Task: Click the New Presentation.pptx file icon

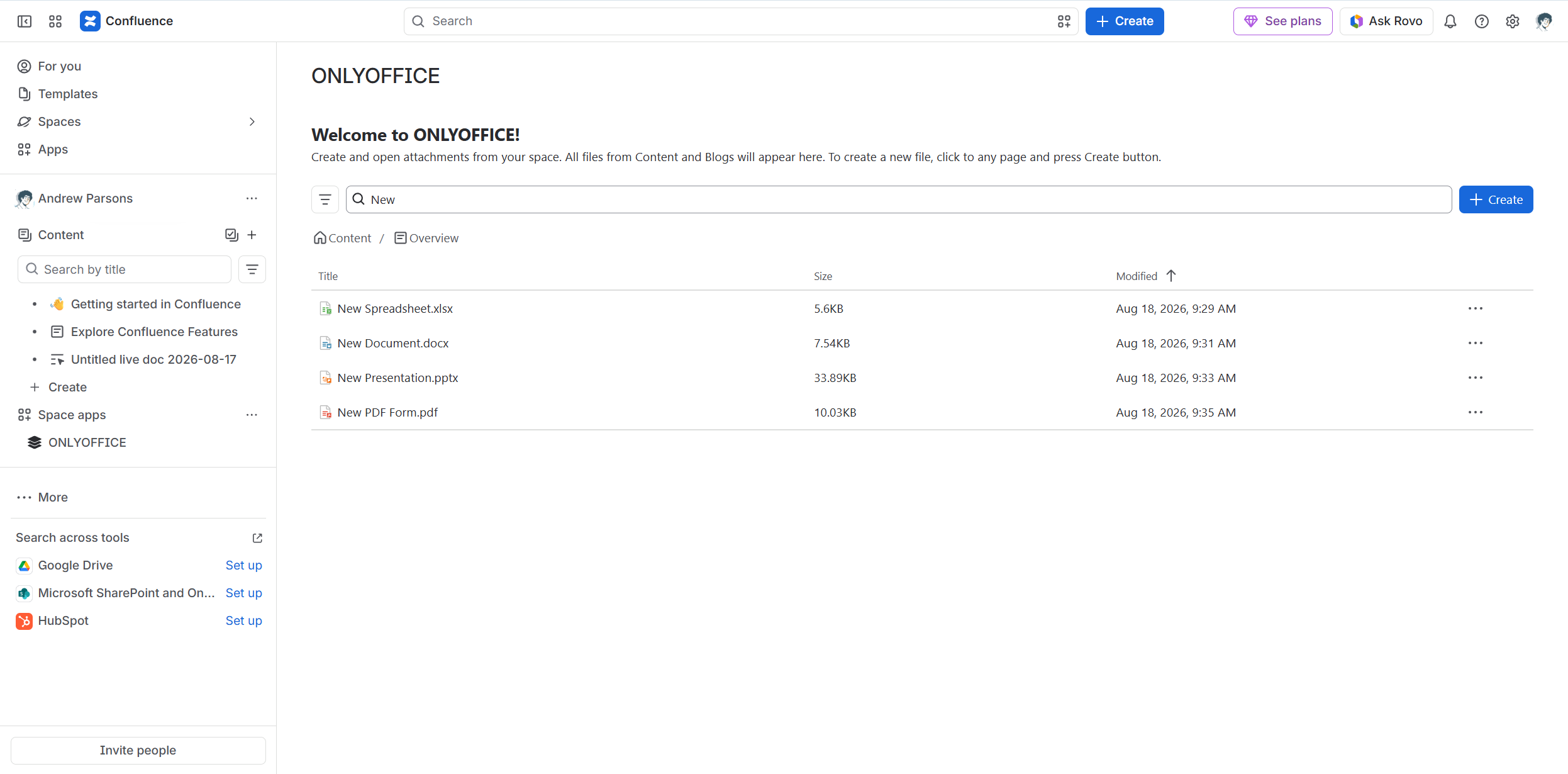Action: click(326, 378)
